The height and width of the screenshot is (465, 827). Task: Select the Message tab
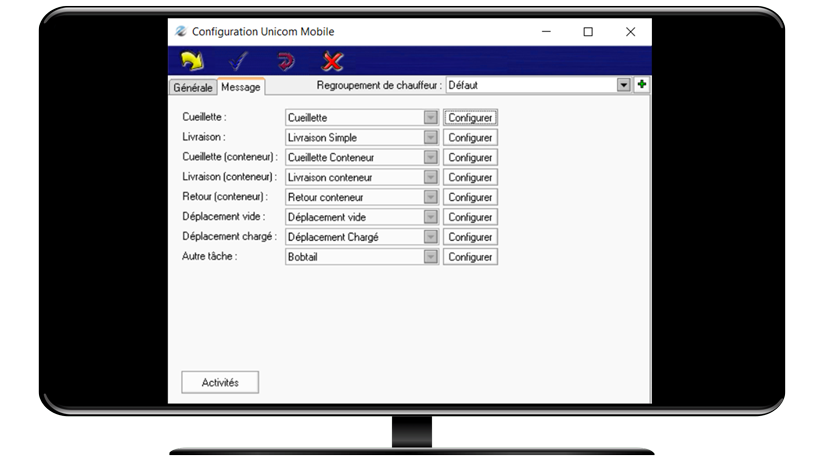241,87
